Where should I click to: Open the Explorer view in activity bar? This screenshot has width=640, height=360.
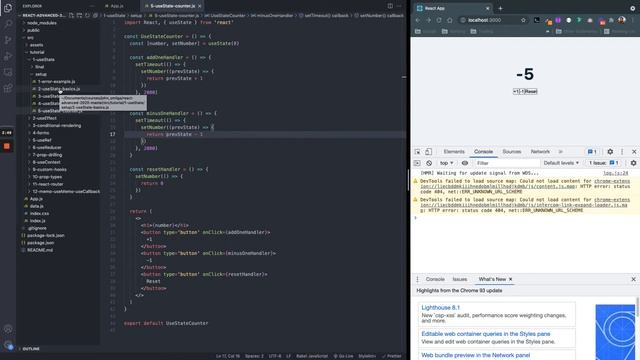(x=8, y=8)
